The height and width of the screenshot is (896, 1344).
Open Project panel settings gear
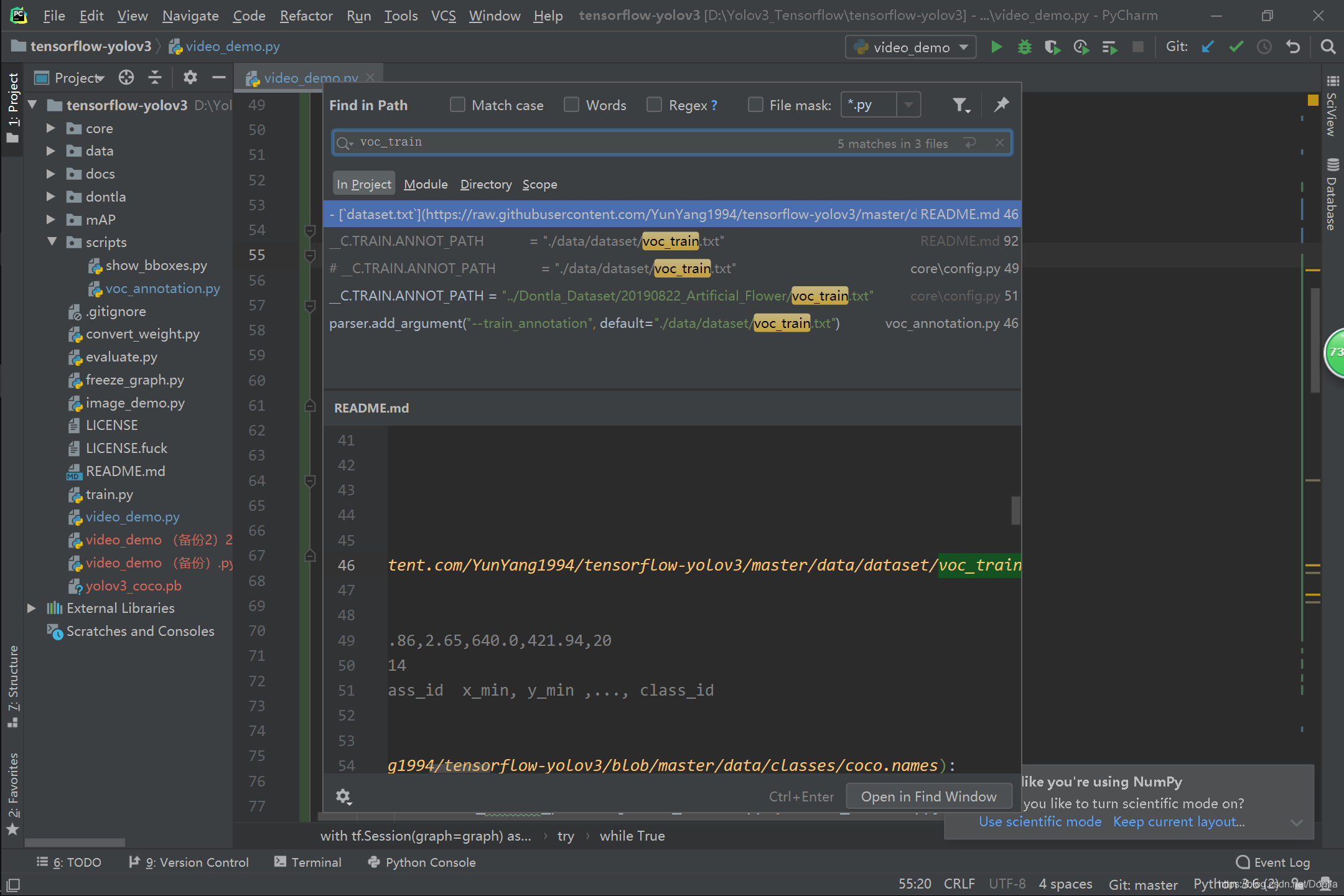point(190,77)
